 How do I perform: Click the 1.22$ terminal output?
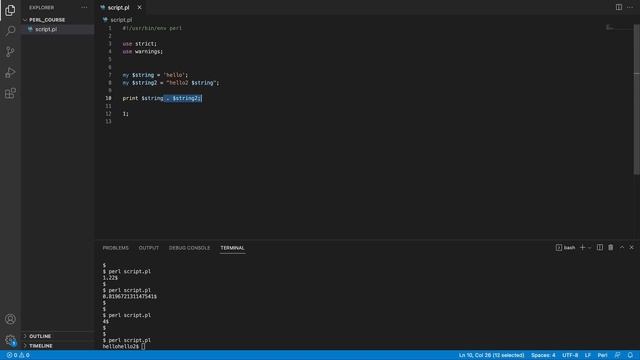coord(110,278)
